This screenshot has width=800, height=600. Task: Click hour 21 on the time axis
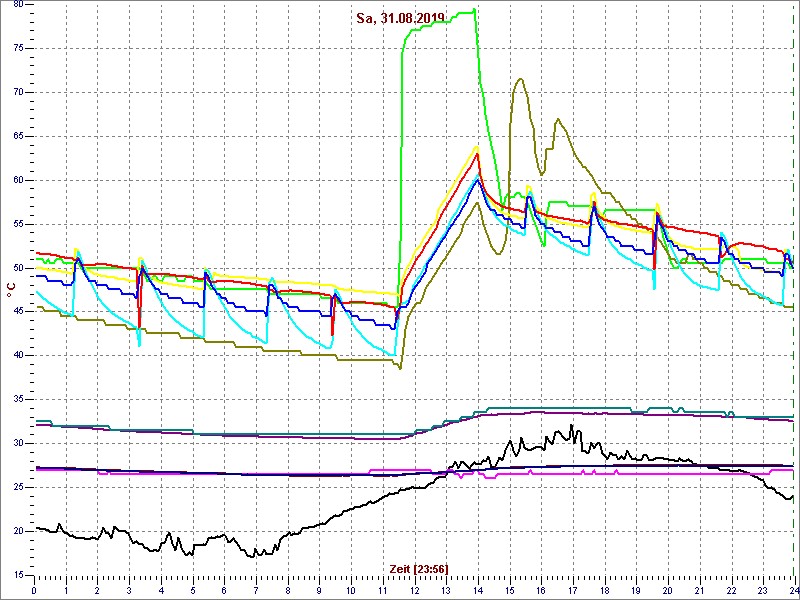point(701,590)
